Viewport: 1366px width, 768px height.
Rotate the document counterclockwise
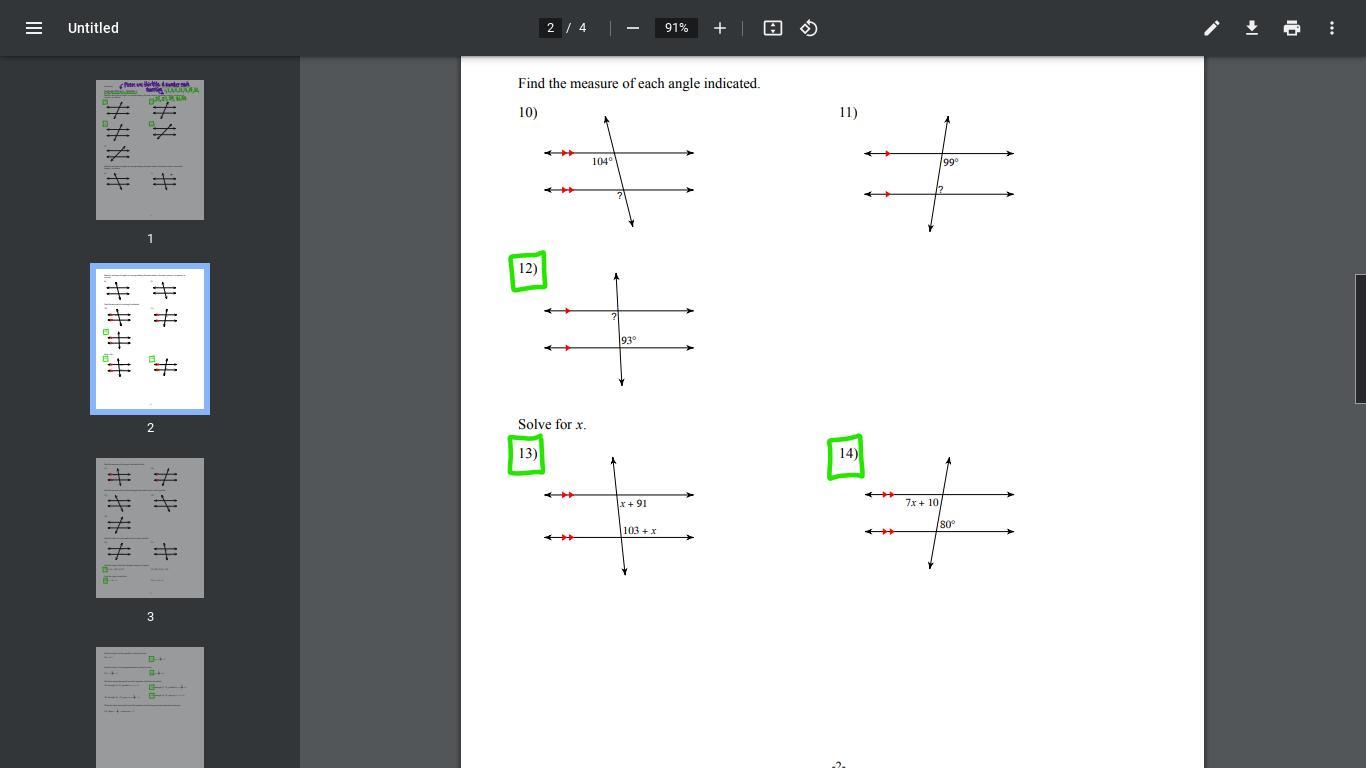click(x=809, y=28)
